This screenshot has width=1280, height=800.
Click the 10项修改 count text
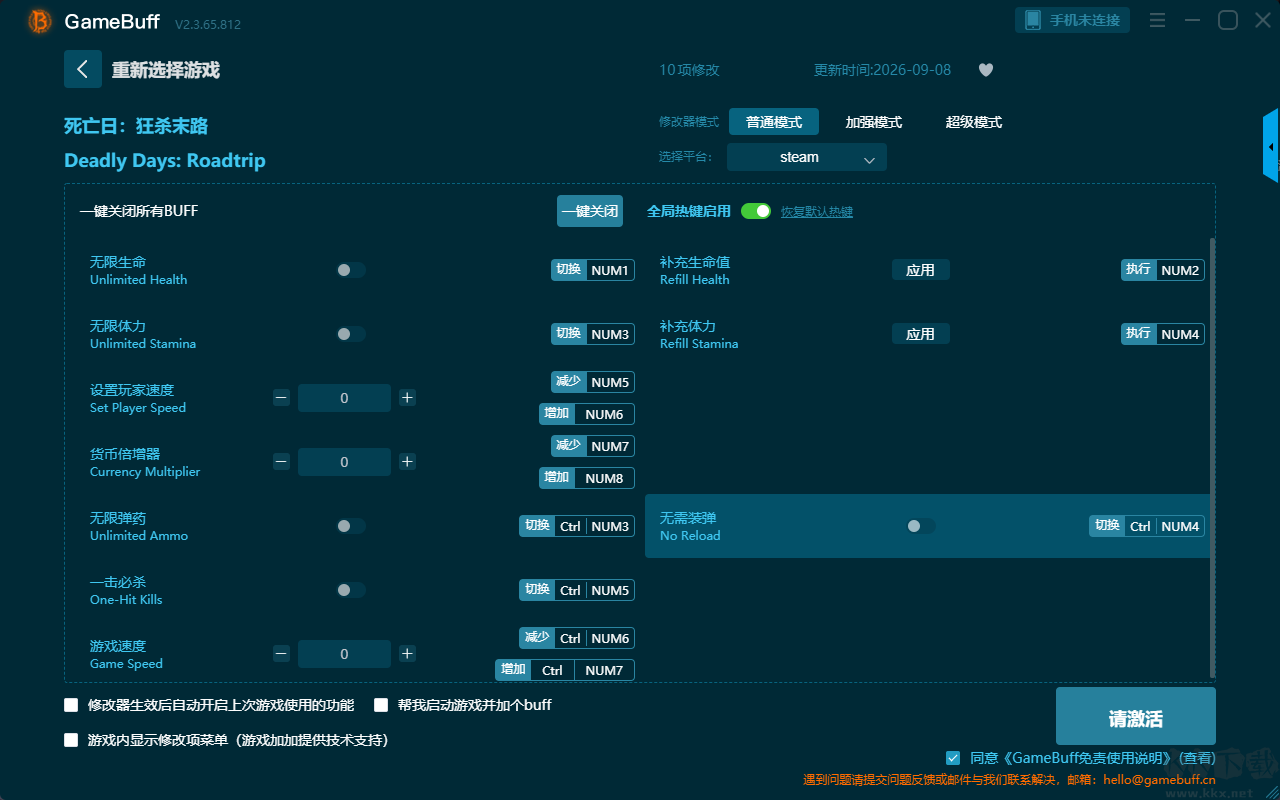click(689, 70)
